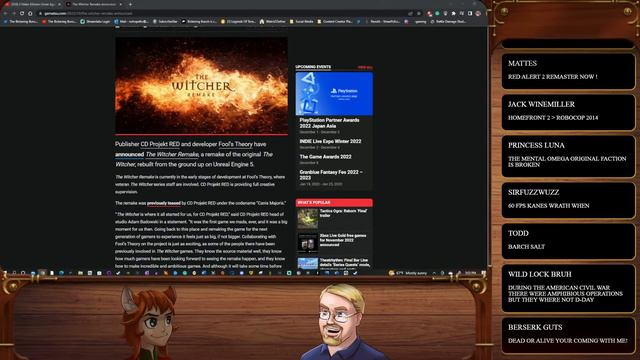Viewport: 640px width, 360px height.
Task: Click the blond man with glasses avatar
Action: pos(342,322)
